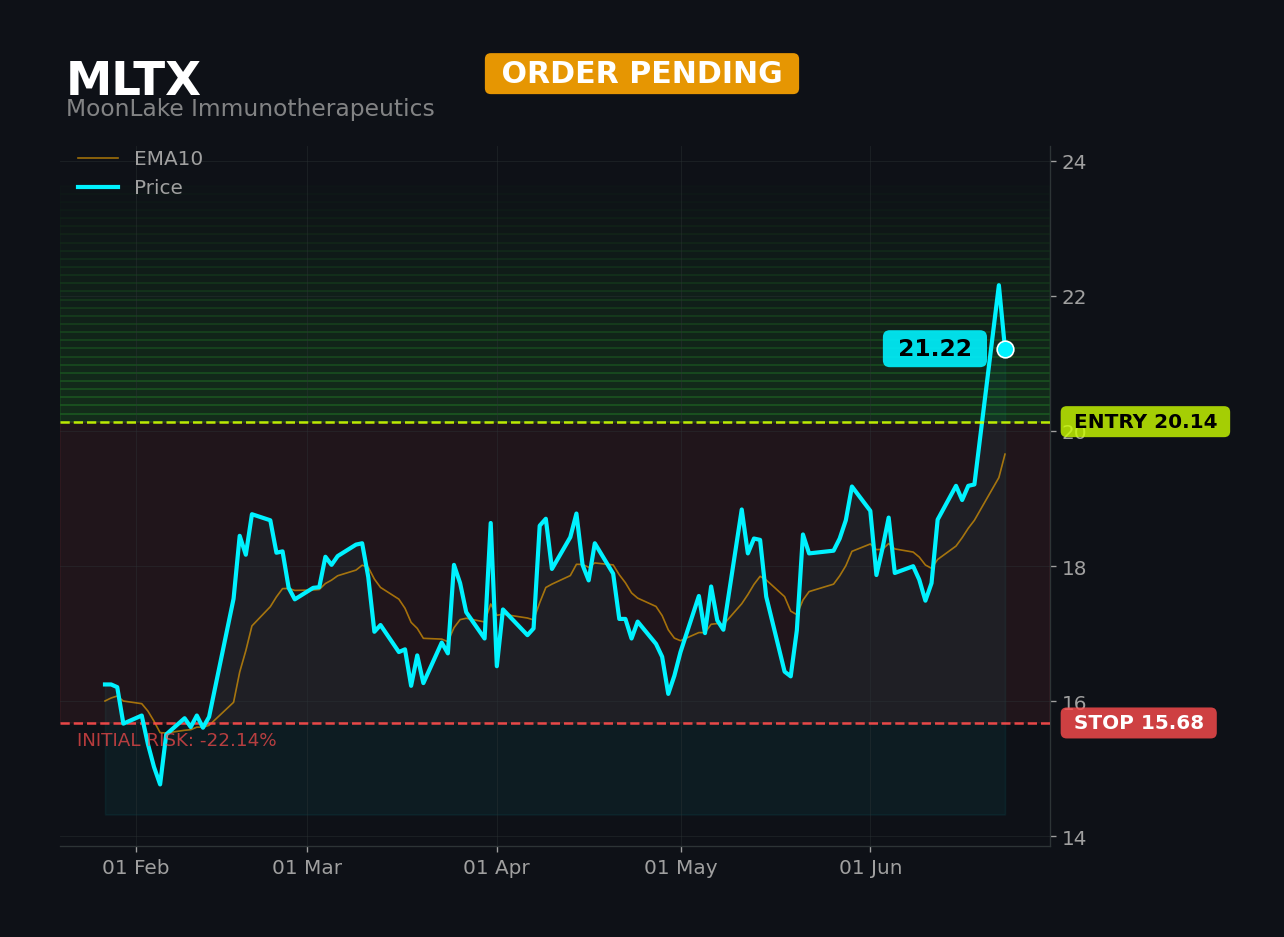Screen dimensions: 1284x937
Task: Click the 18 tick on the price axis
Action: pyautogui.click(x=1073, y=568)
